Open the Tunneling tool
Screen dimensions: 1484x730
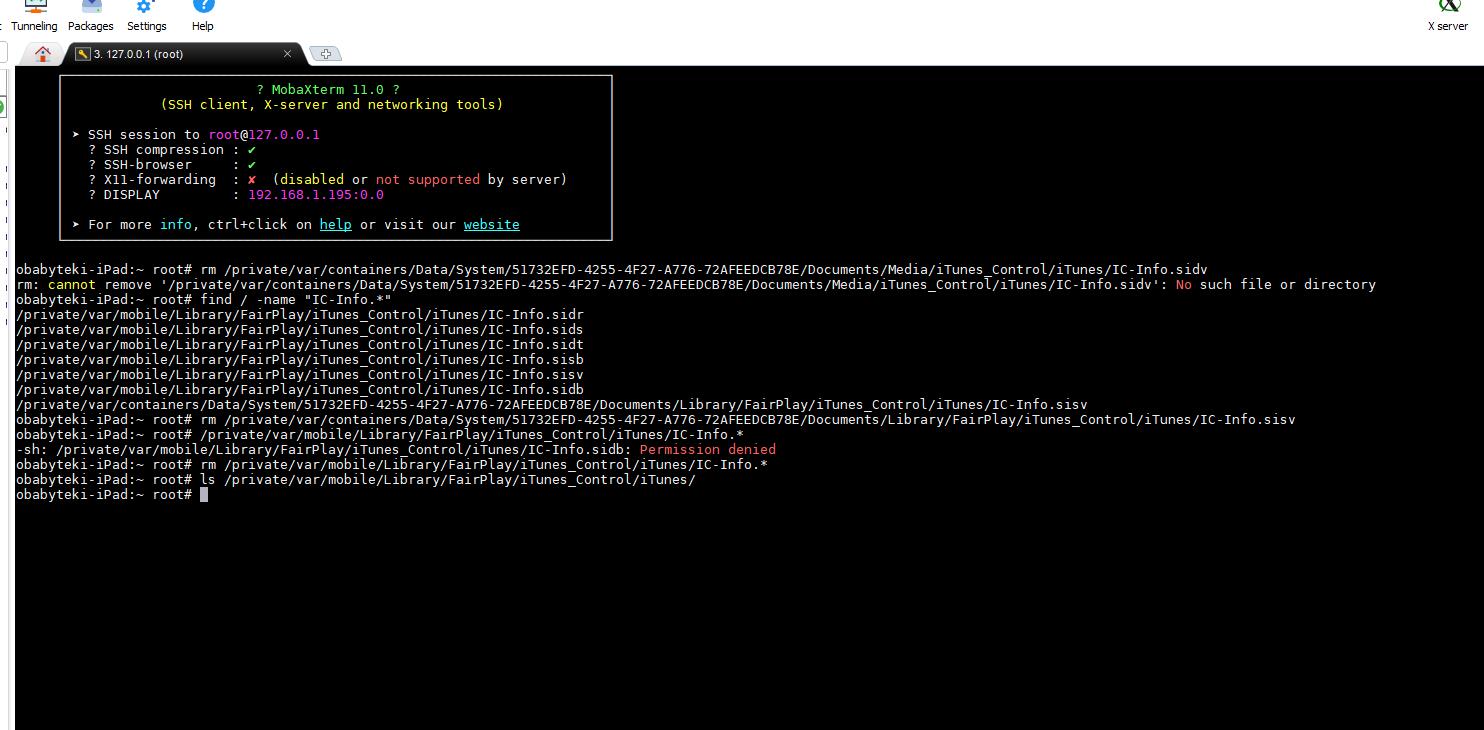coord(34,17)
